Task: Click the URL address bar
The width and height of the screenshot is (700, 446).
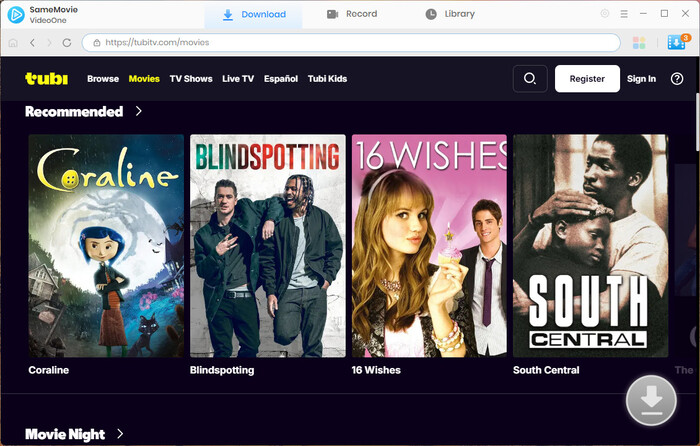Action: click(x=350, y=43)
